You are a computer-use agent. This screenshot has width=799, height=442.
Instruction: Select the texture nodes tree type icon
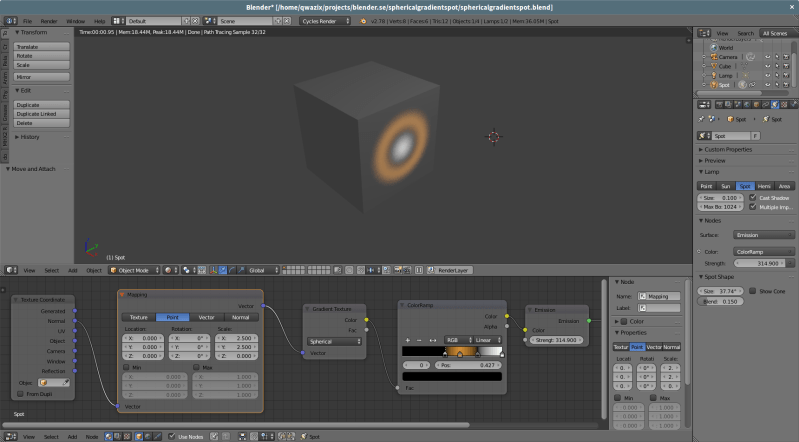tap(127, 437)
